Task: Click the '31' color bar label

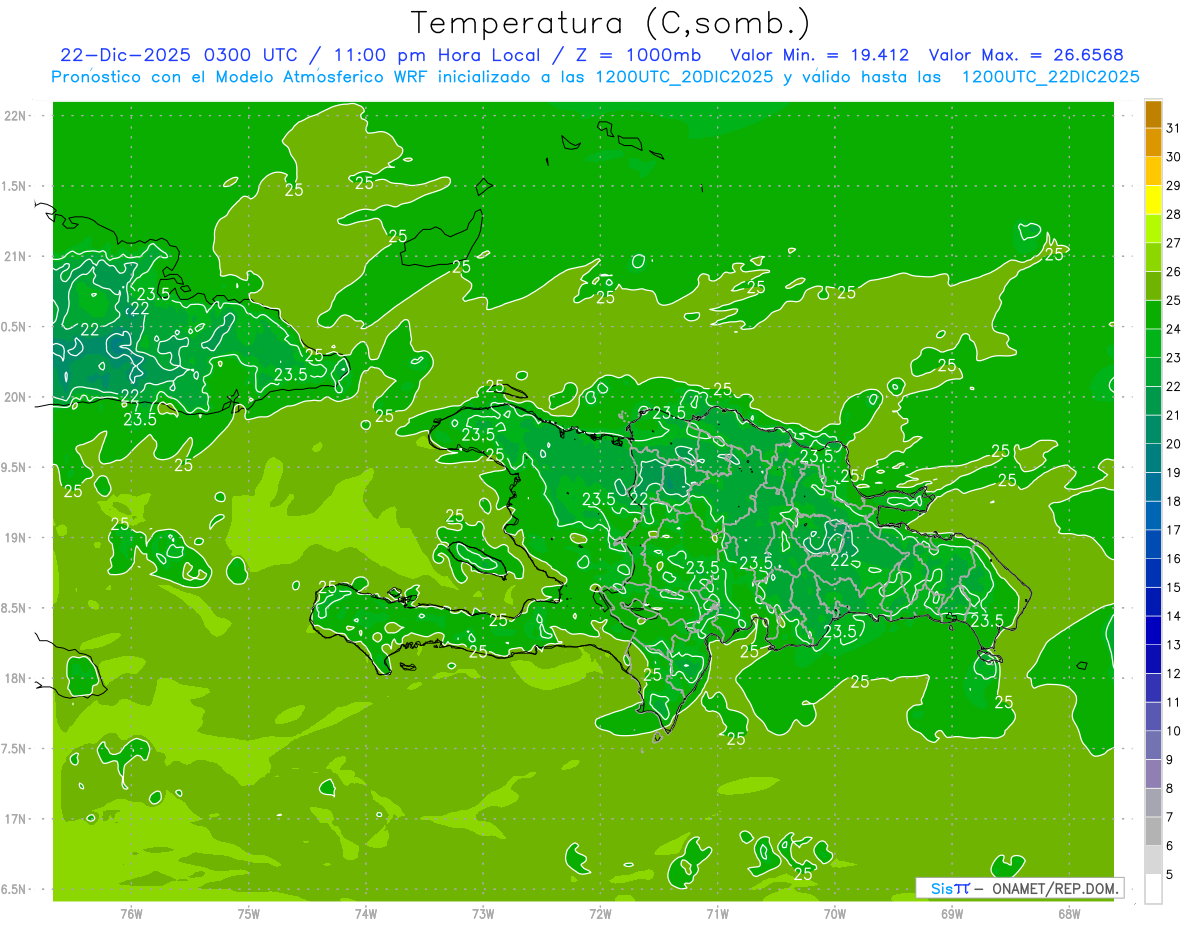Action: [x=1174, y=128]
